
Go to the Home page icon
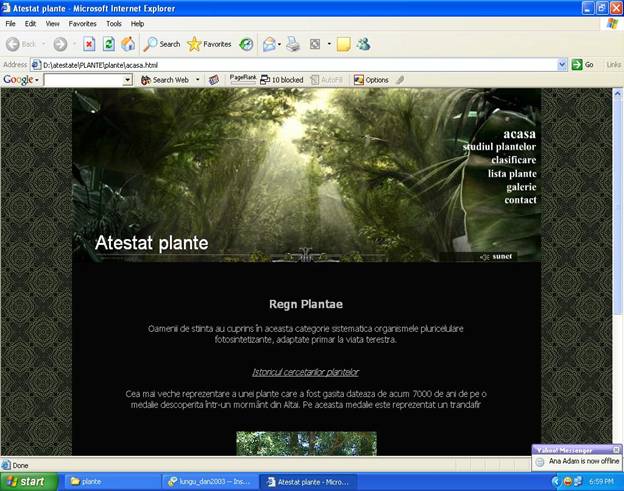(x=127, y=44)
